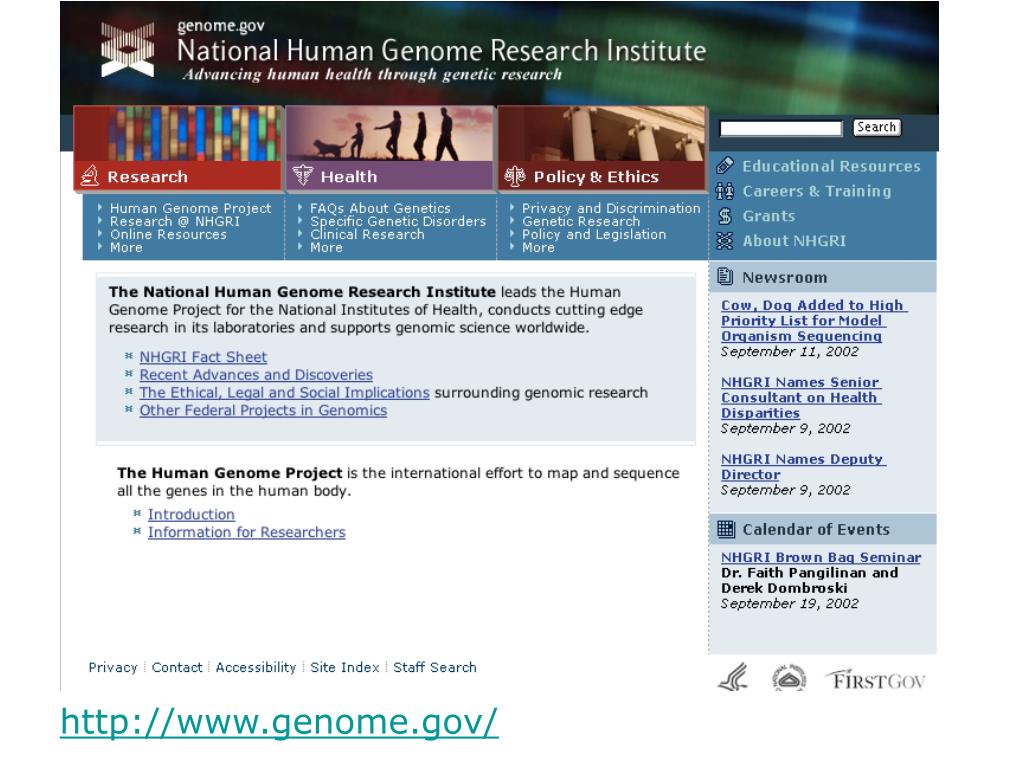Open FAQs About Genetics
This screenshot has width=1024, height=768.
[380, 208]
